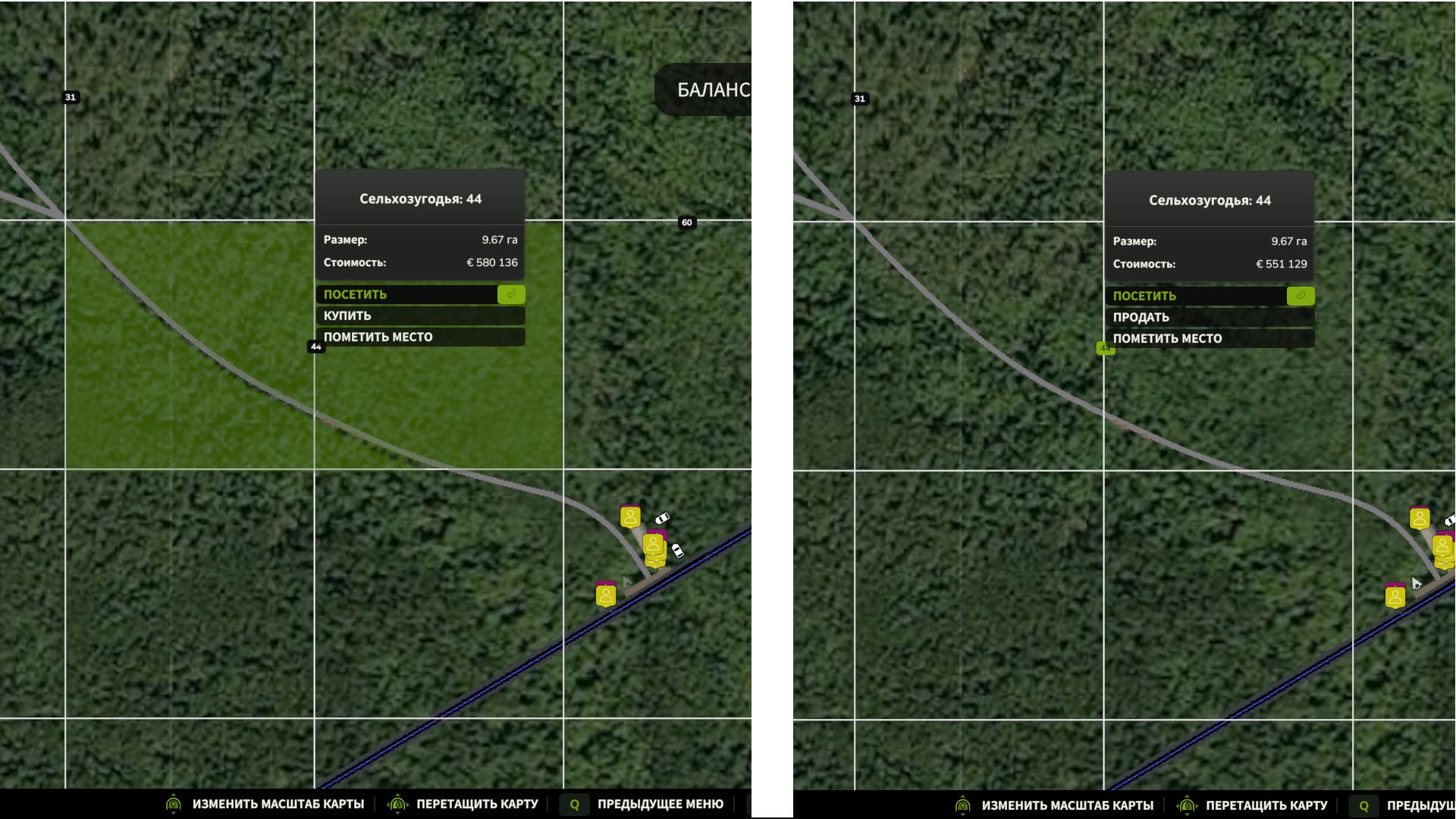Click the topmost yellow person marker near the white vehicles

tap(630, 516)
